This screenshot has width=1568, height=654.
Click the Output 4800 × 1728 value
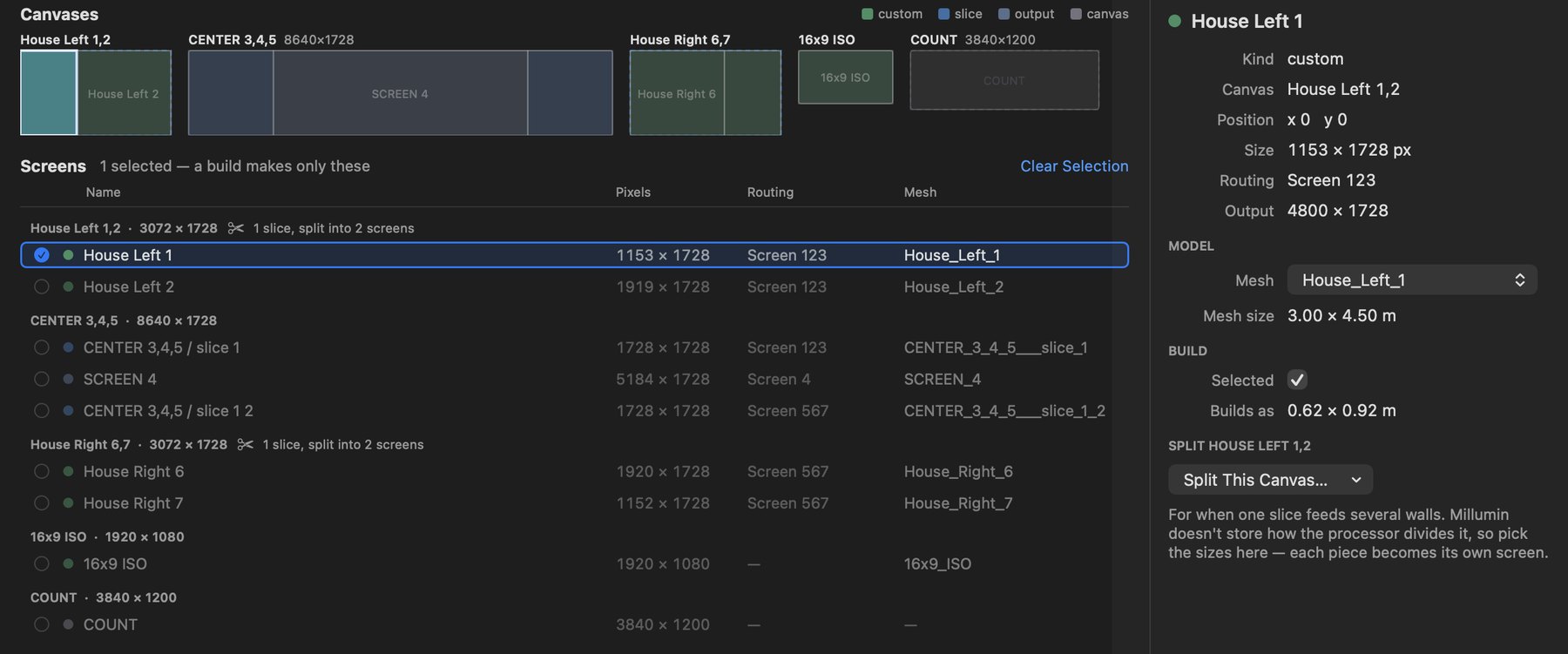point(1338,210)
